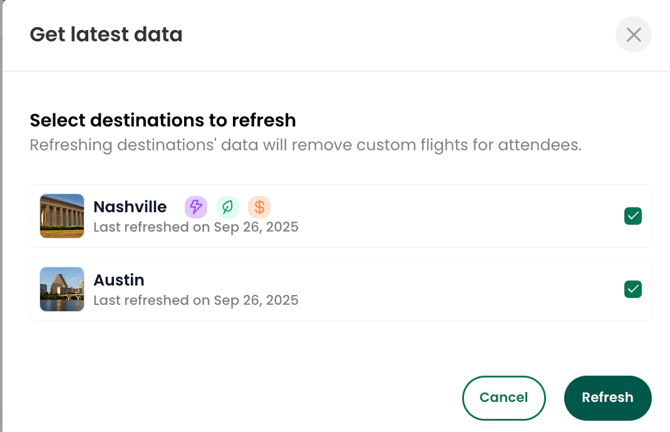Screen dimensions: 670x432
Task: Select the Austin destination name
Action: [119, 280]
